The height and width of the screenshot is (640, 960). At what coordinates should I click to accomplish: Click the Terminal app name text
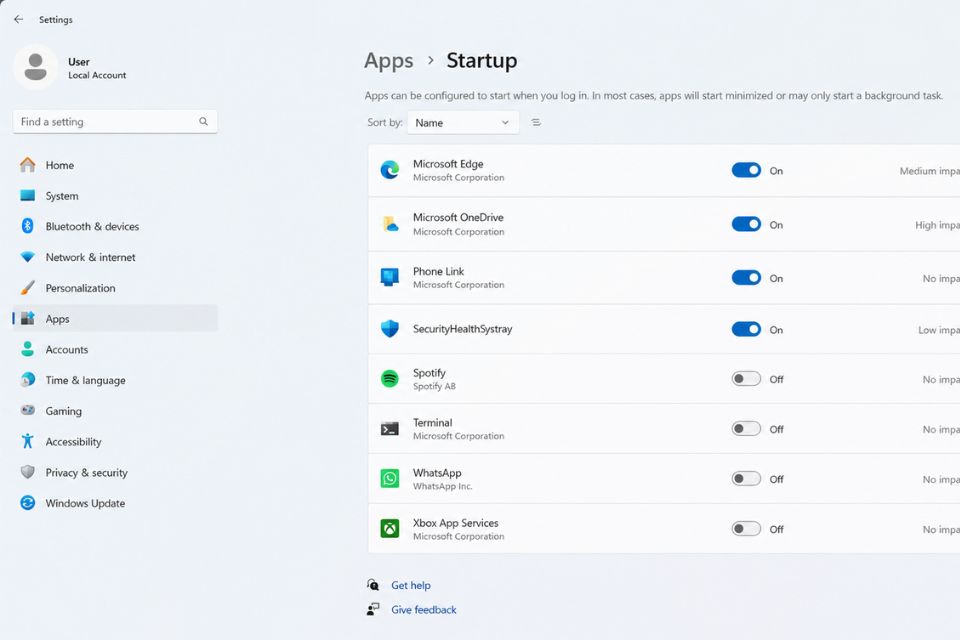[x=432, y=423]
